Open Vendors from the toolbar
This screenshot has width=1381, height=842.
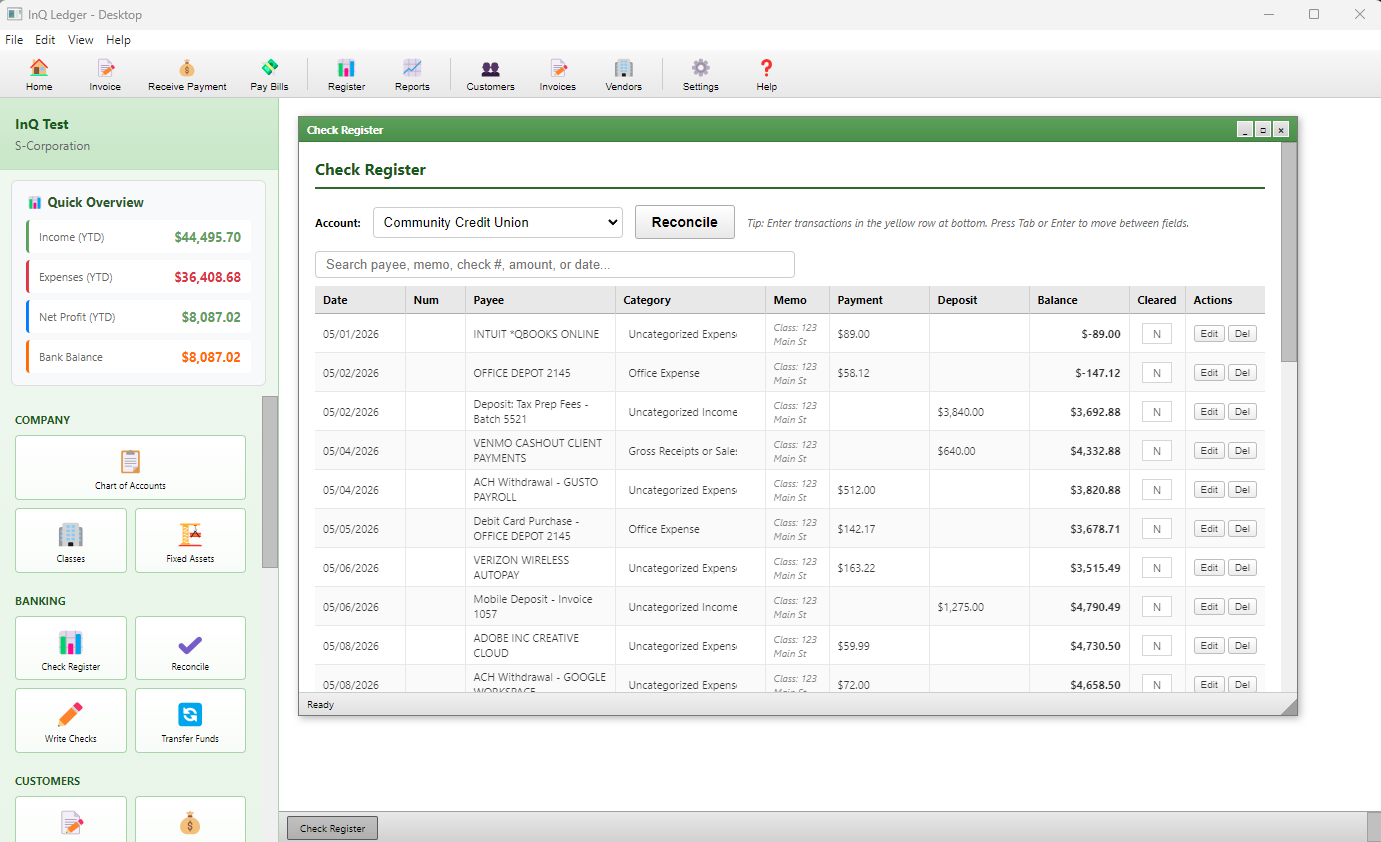[623, 74]
